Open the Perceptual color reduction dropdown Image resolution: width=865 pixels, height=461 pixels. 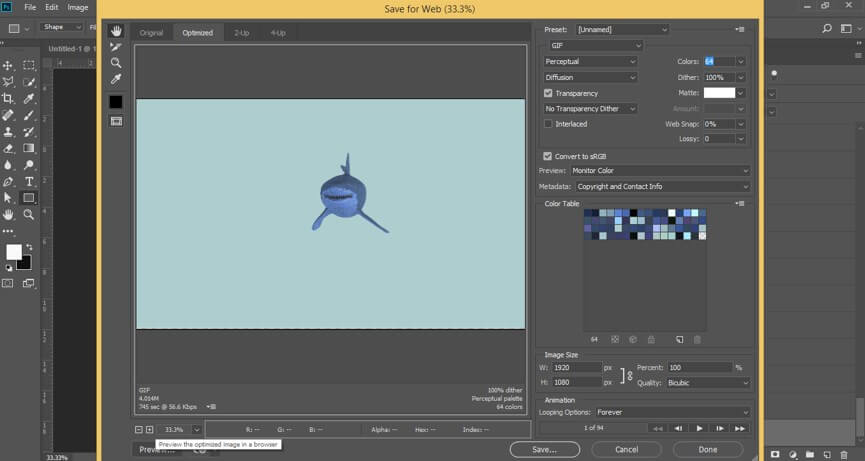(x=590, y=62)
